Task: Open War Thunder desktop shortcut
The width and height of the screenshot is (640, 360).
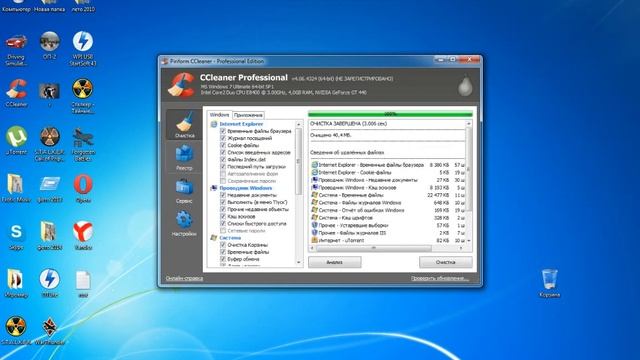Action: 49,331
